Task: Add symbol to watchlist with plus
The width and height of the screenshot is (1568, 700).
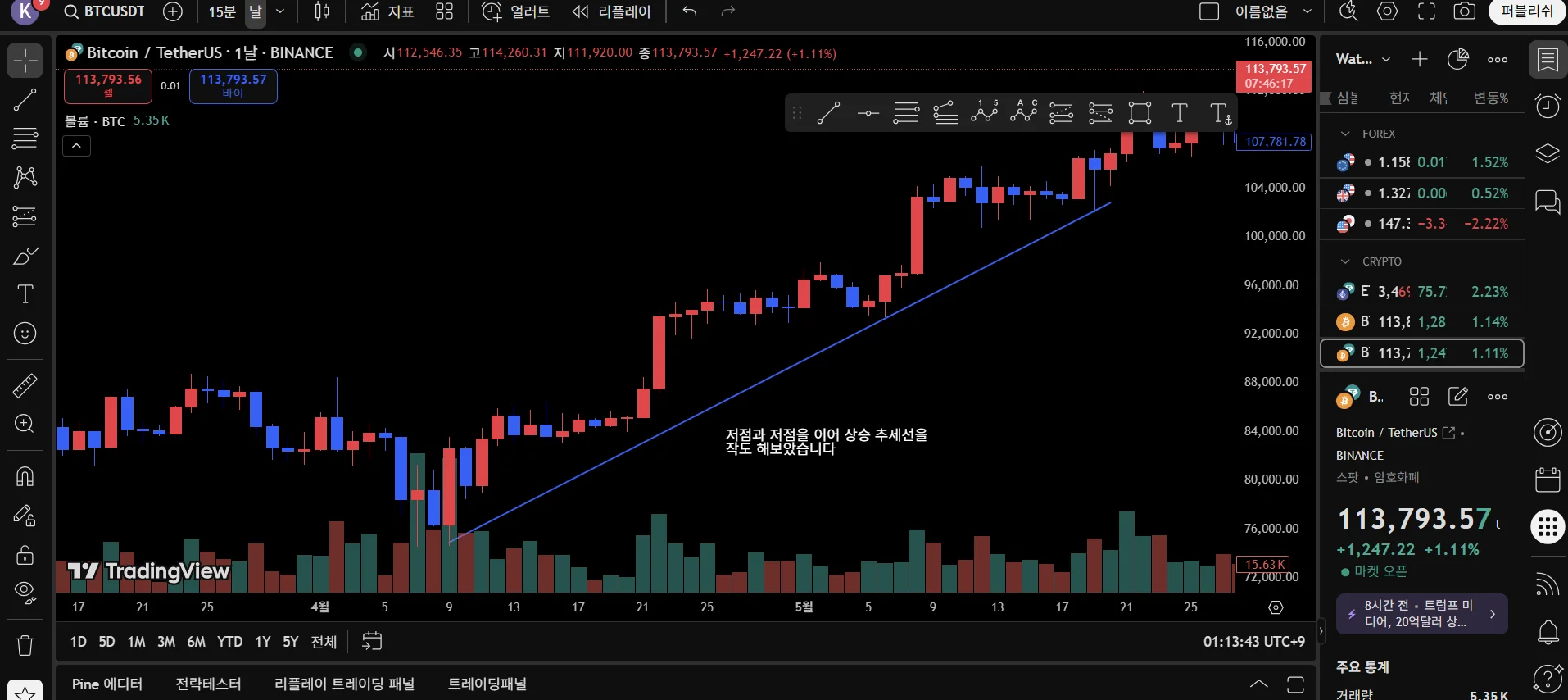Action: point(1420,59)
